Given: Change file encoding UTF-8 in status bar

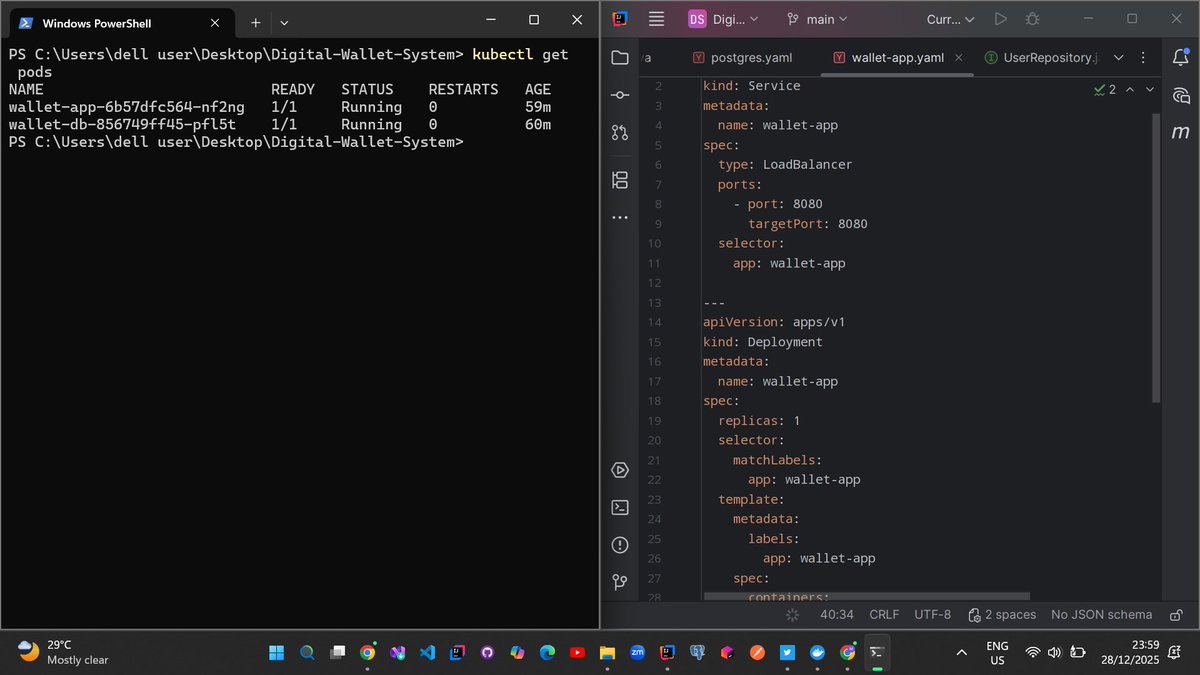Looking at the screenshot, I should tap(932, 615).
